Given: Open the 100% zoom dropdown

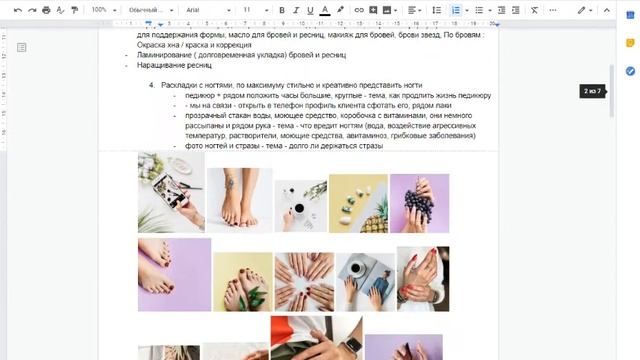Looking at the screenshot, I should point(104,10).
